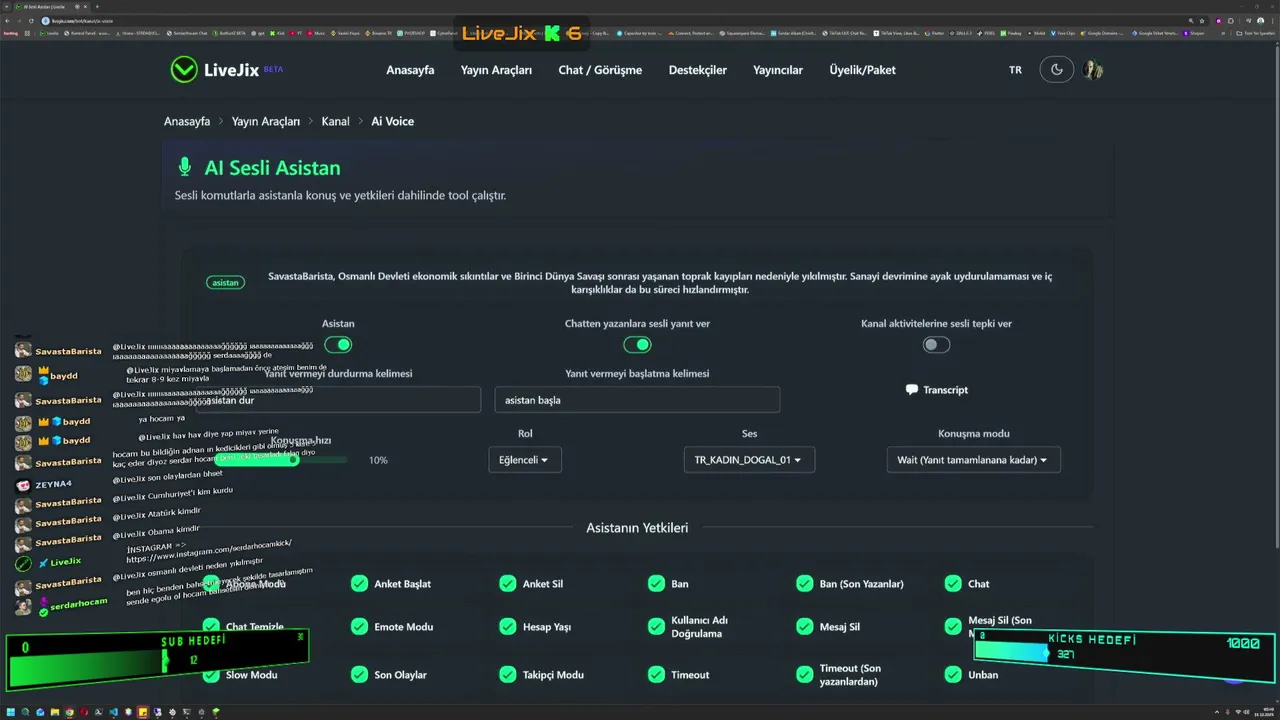Uncheck Ban (Son Yazanlar) permission

(805, 583)
